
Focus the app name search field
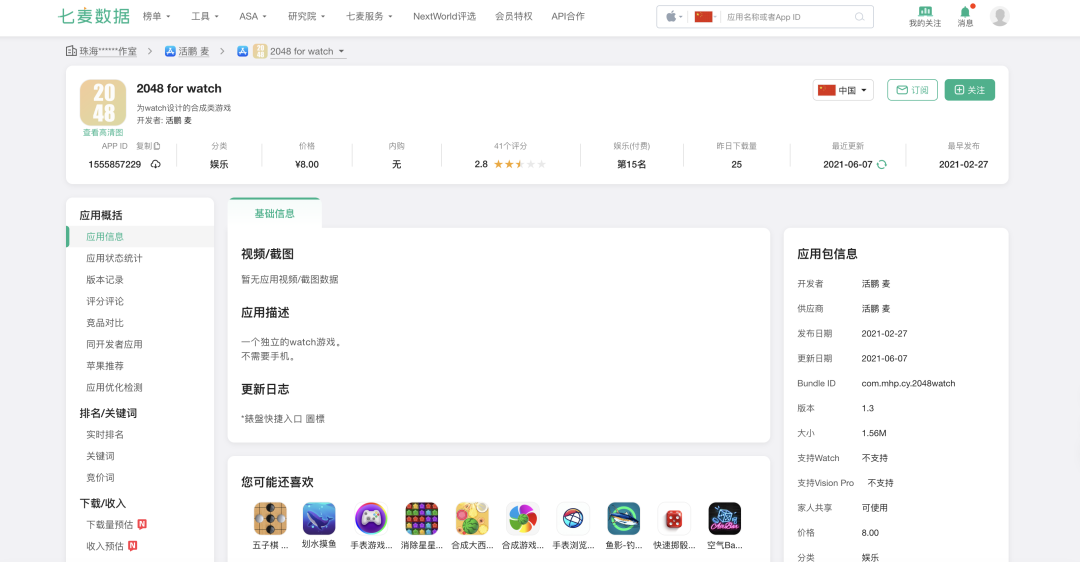click(x=789, y=17)
